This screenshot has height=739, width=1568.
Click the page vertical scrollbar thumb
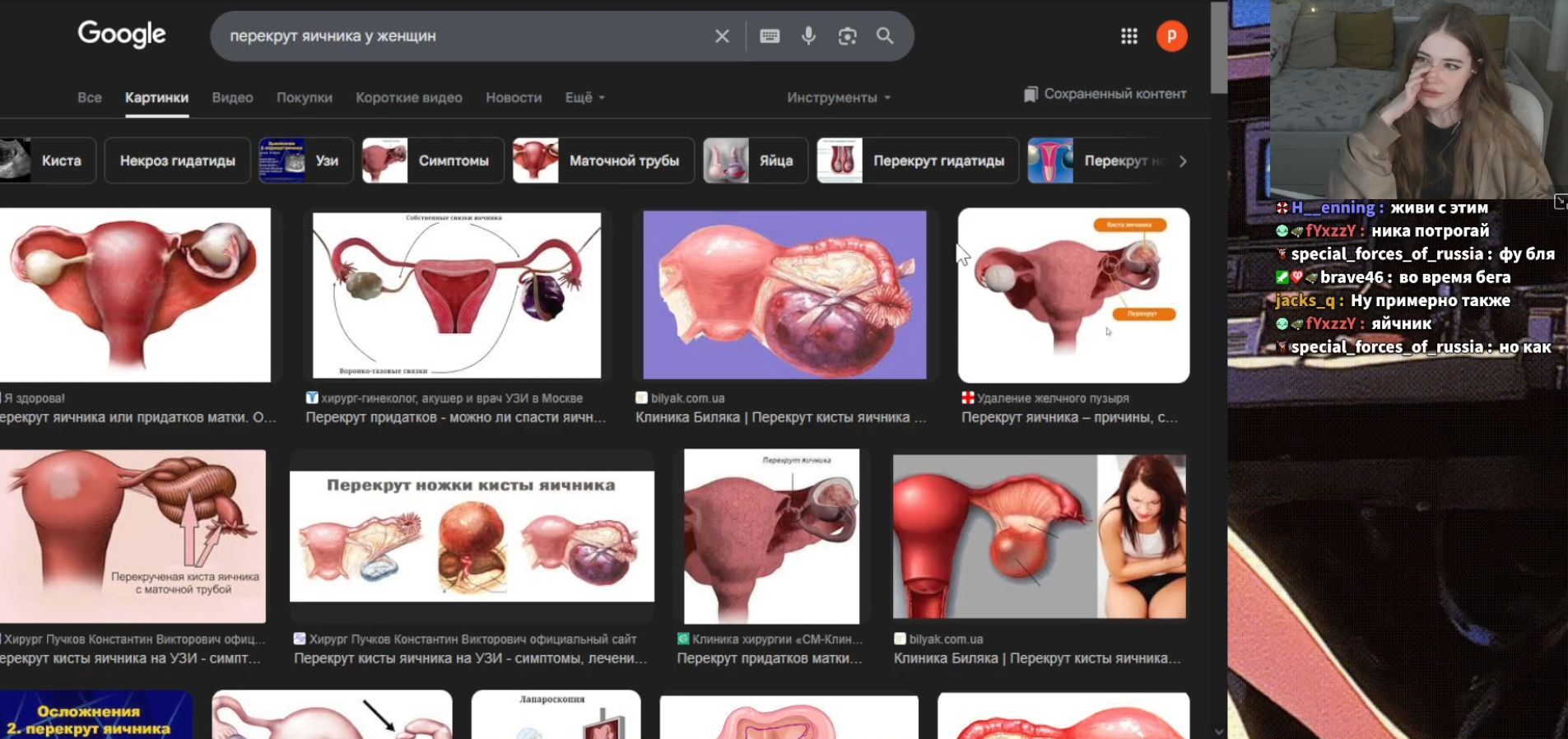[x=1218, y=48]
